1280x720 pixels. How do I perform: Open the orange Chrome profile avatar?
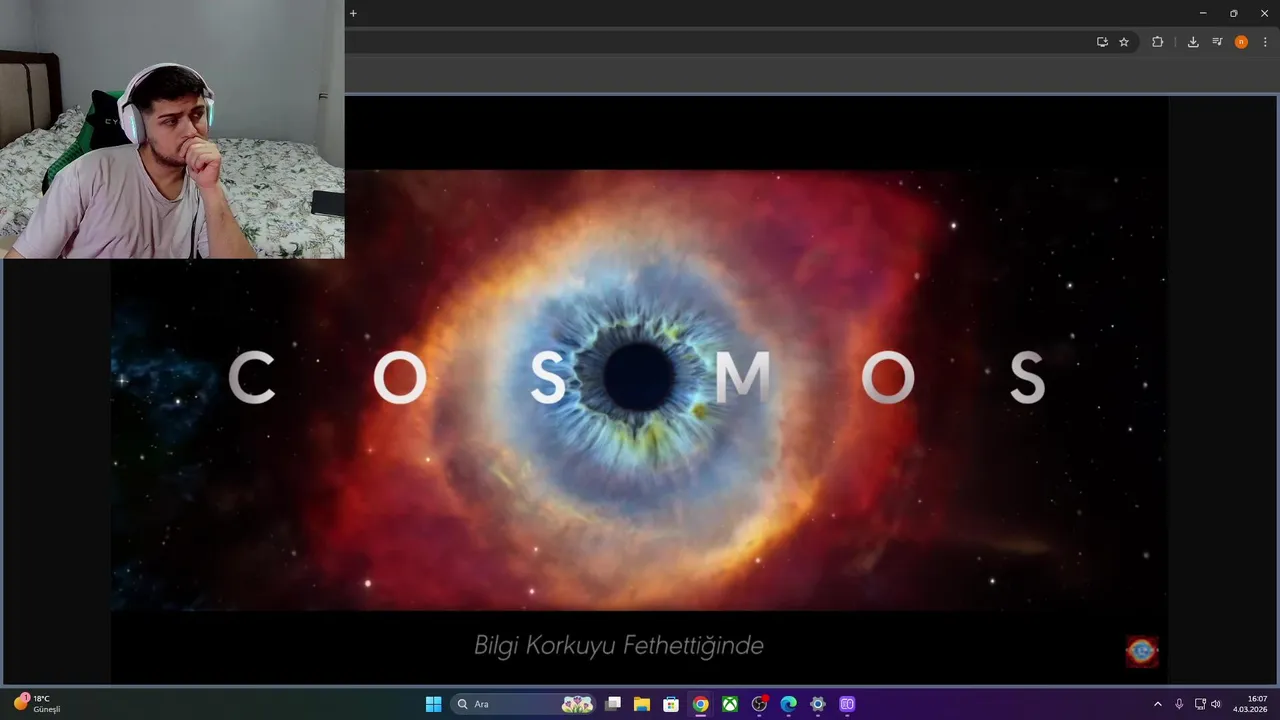tap(1241, 42)
